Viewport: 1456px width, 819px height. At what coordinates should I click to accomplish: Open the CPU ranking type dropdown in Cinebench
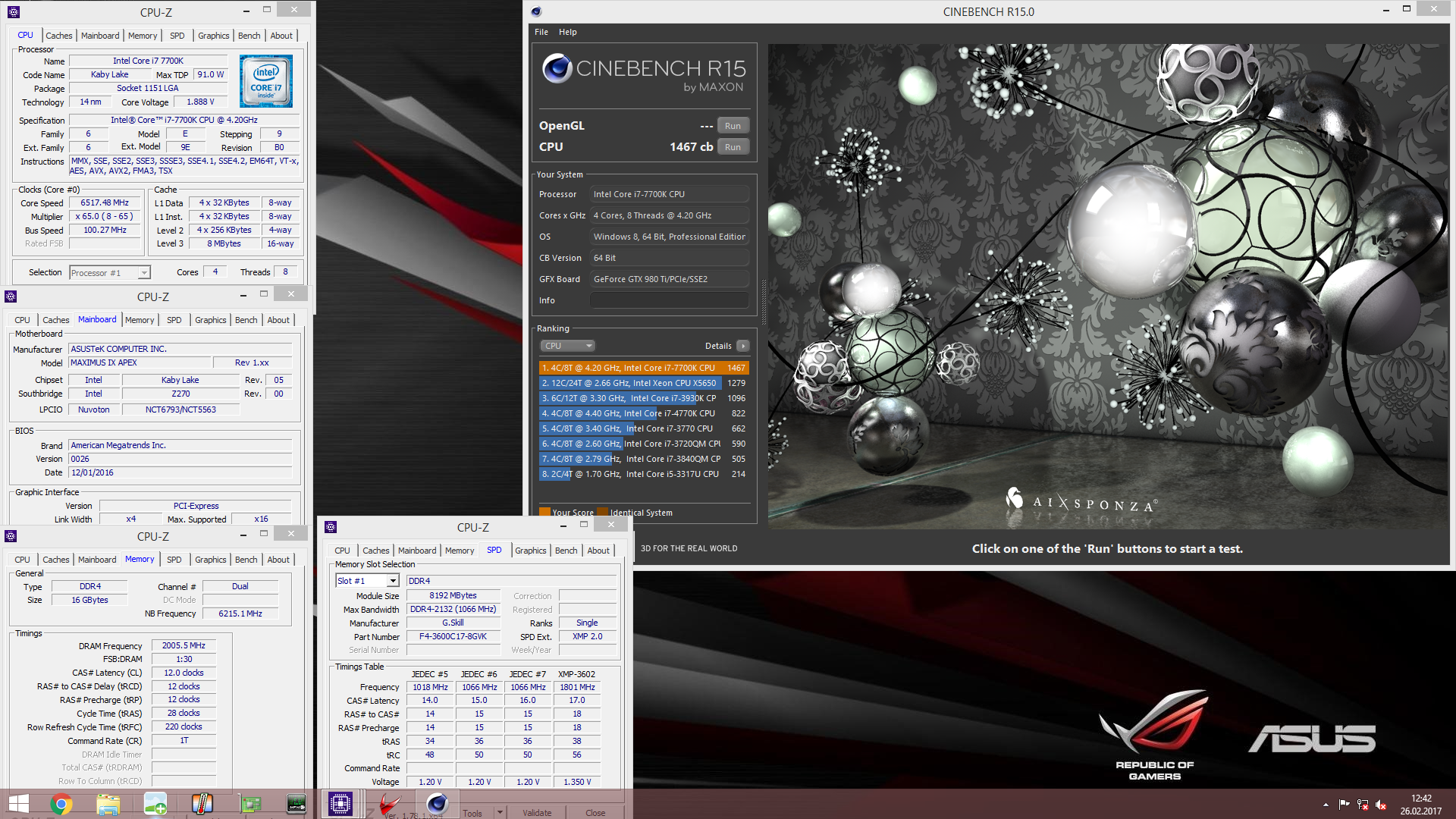coord(567,346)
